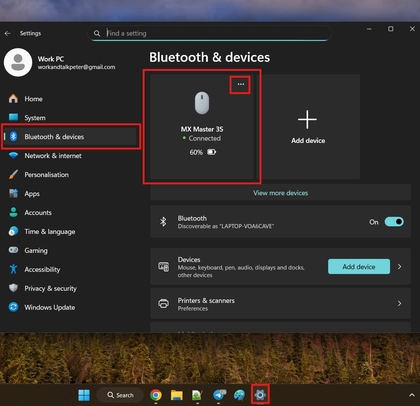The image size is (420, 406).
Task: Select Accounts in the sidebar
Action: pos(70,213)
